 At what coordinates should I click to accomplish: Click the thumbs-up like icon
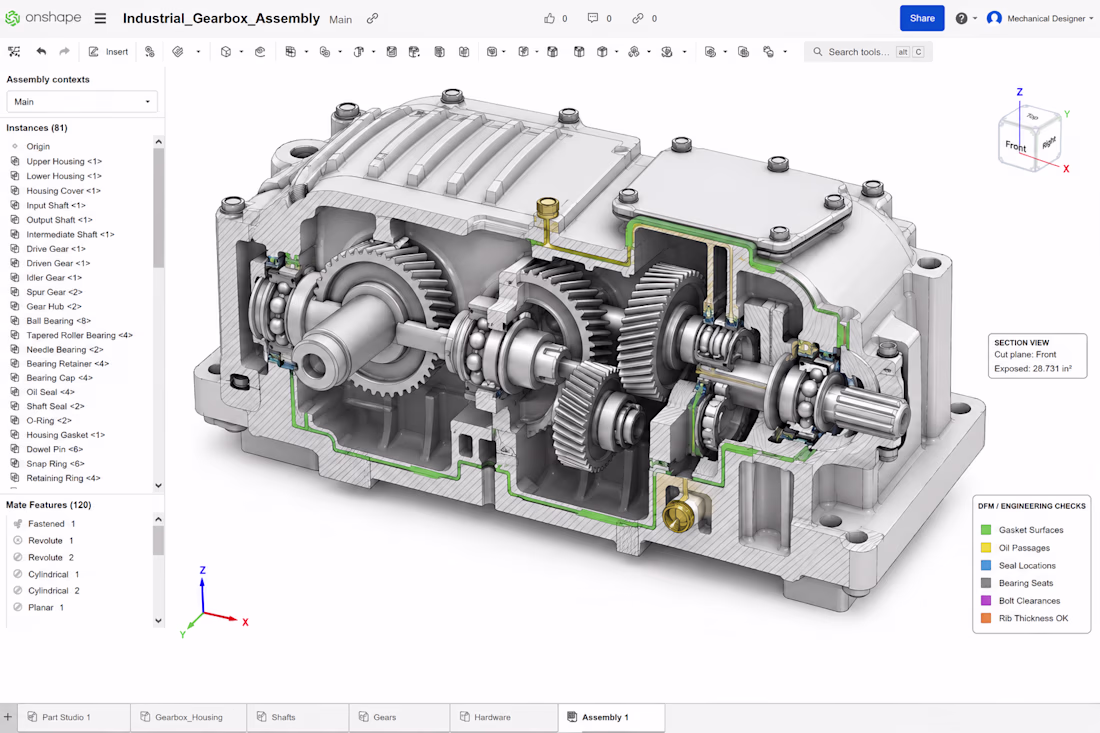point(549,18)
